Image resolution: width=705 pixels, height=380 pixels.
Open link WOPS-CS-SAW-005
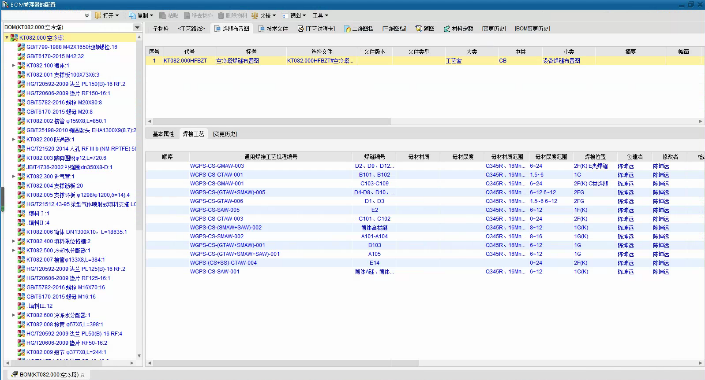pos(214,210)
